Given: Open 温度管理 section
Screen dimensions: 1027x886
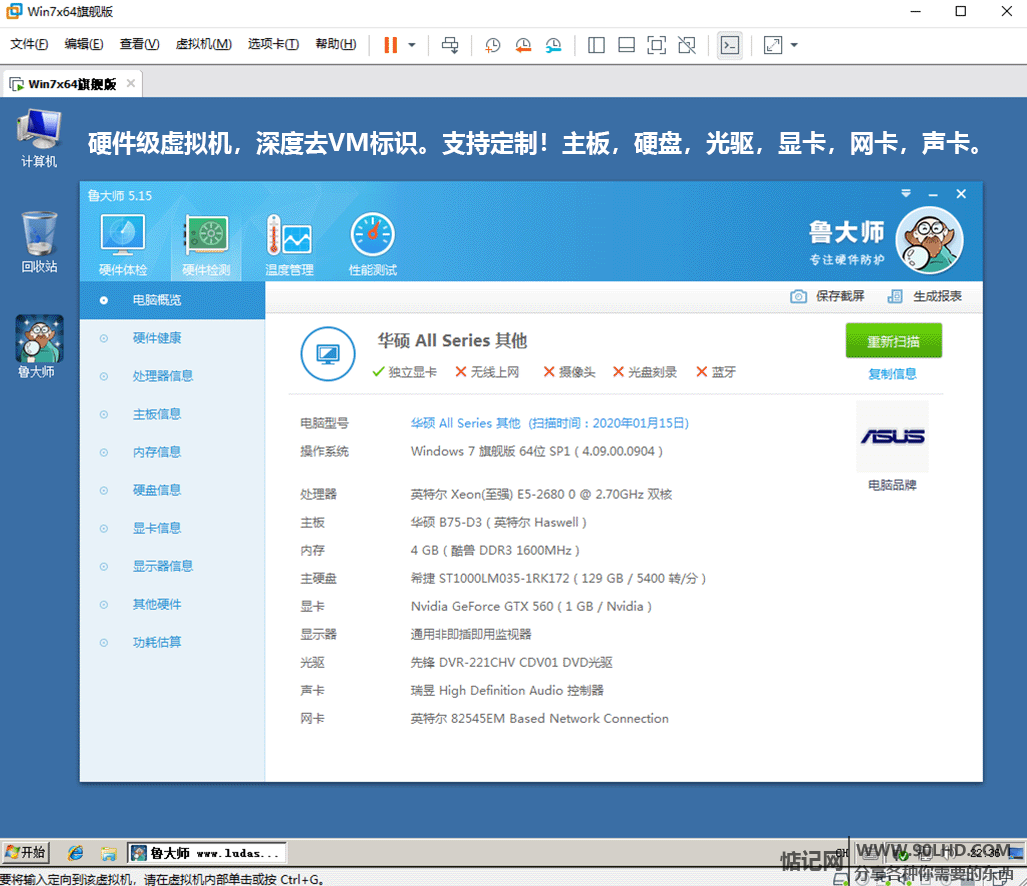Looking at the screenshot, I should [289, 245].
